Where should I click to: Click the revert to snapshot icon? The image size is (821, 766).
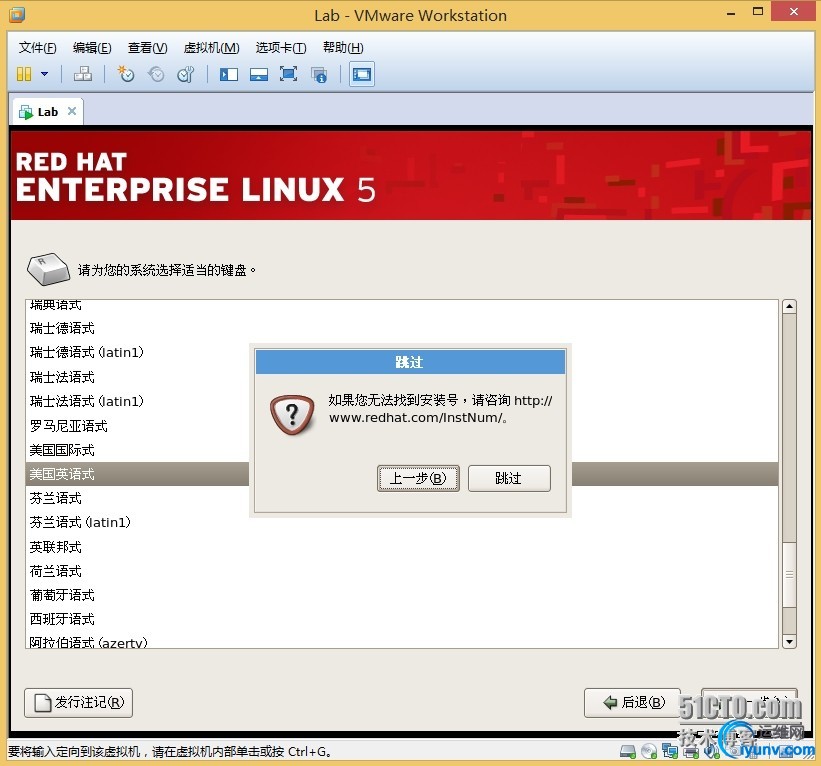tap(156, 74)
